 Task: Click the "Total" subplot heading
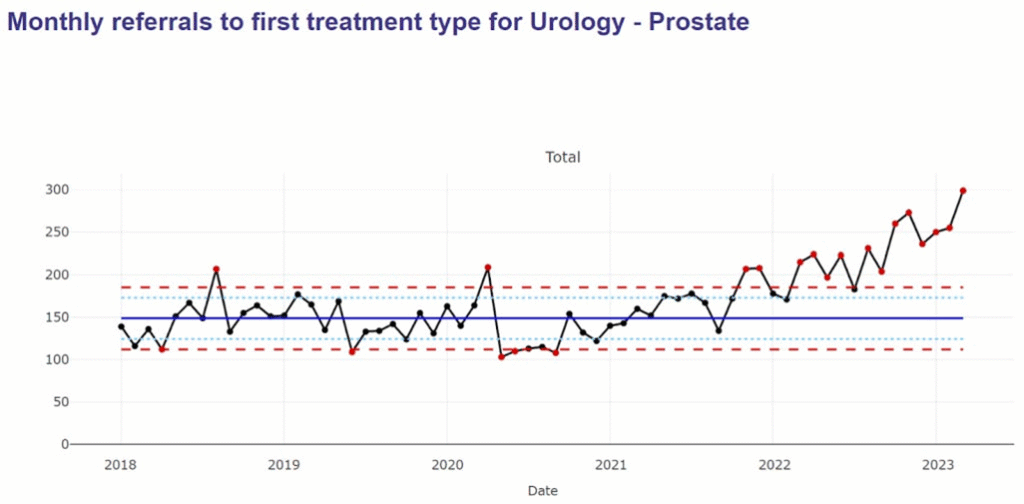[562, 157]
